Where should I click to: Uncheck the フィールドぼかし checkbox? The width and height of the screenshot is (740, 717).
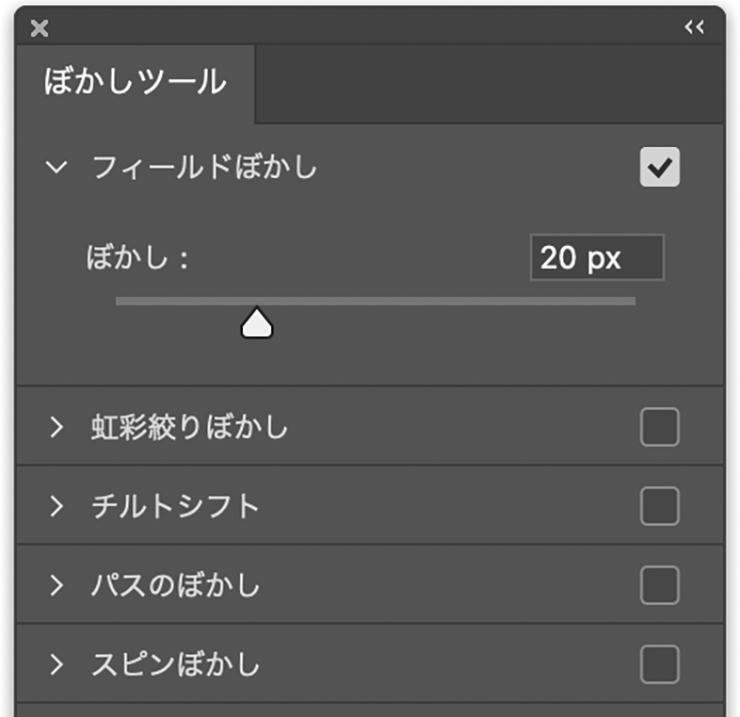[x=659, y=167]
